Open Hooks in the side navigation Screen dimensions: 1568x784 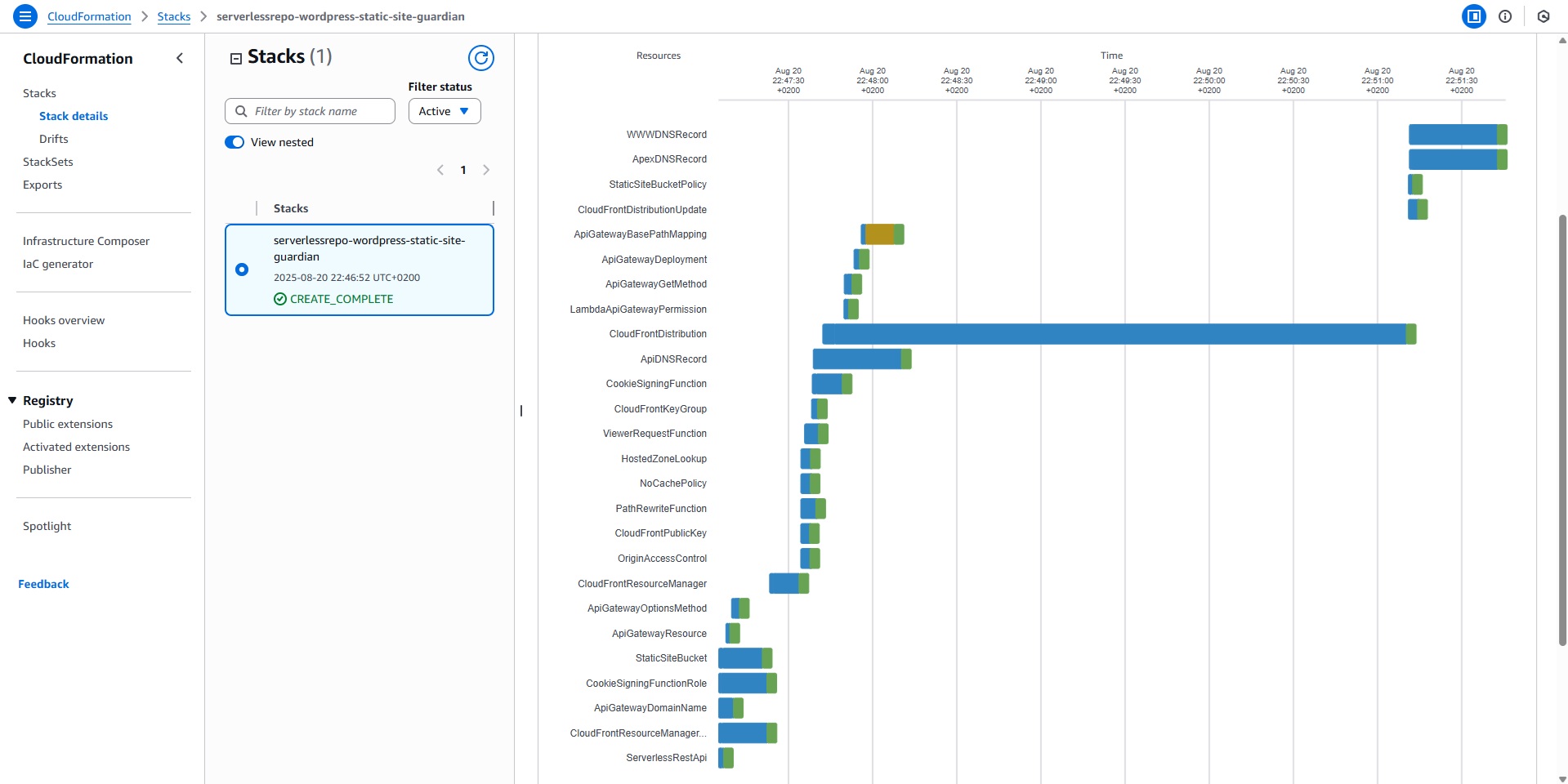pyautogui.click(x=39, y=343)
